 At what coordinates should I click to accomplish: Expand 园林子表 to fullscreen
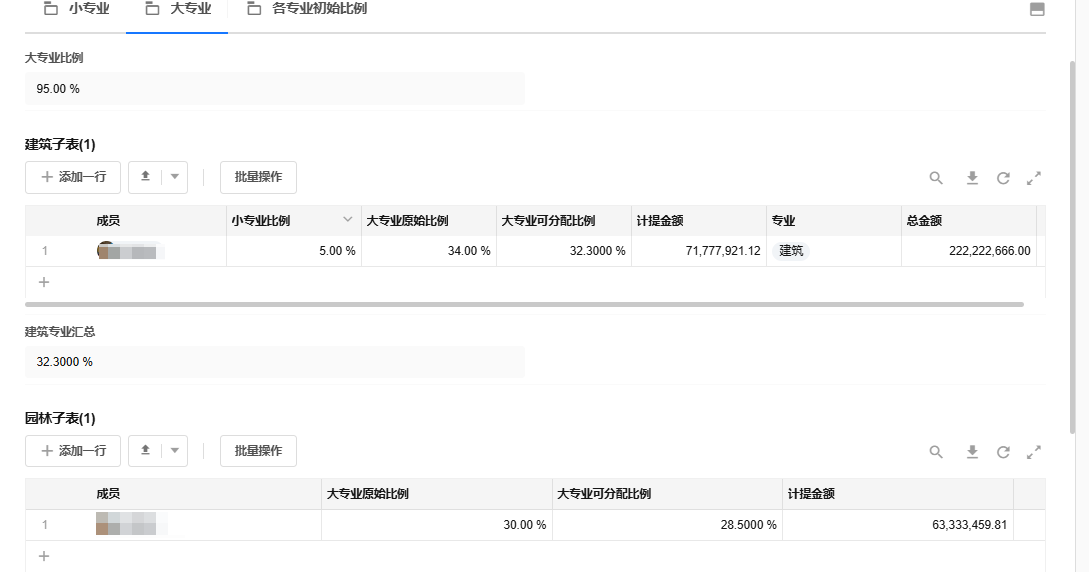coord(1033,452)
